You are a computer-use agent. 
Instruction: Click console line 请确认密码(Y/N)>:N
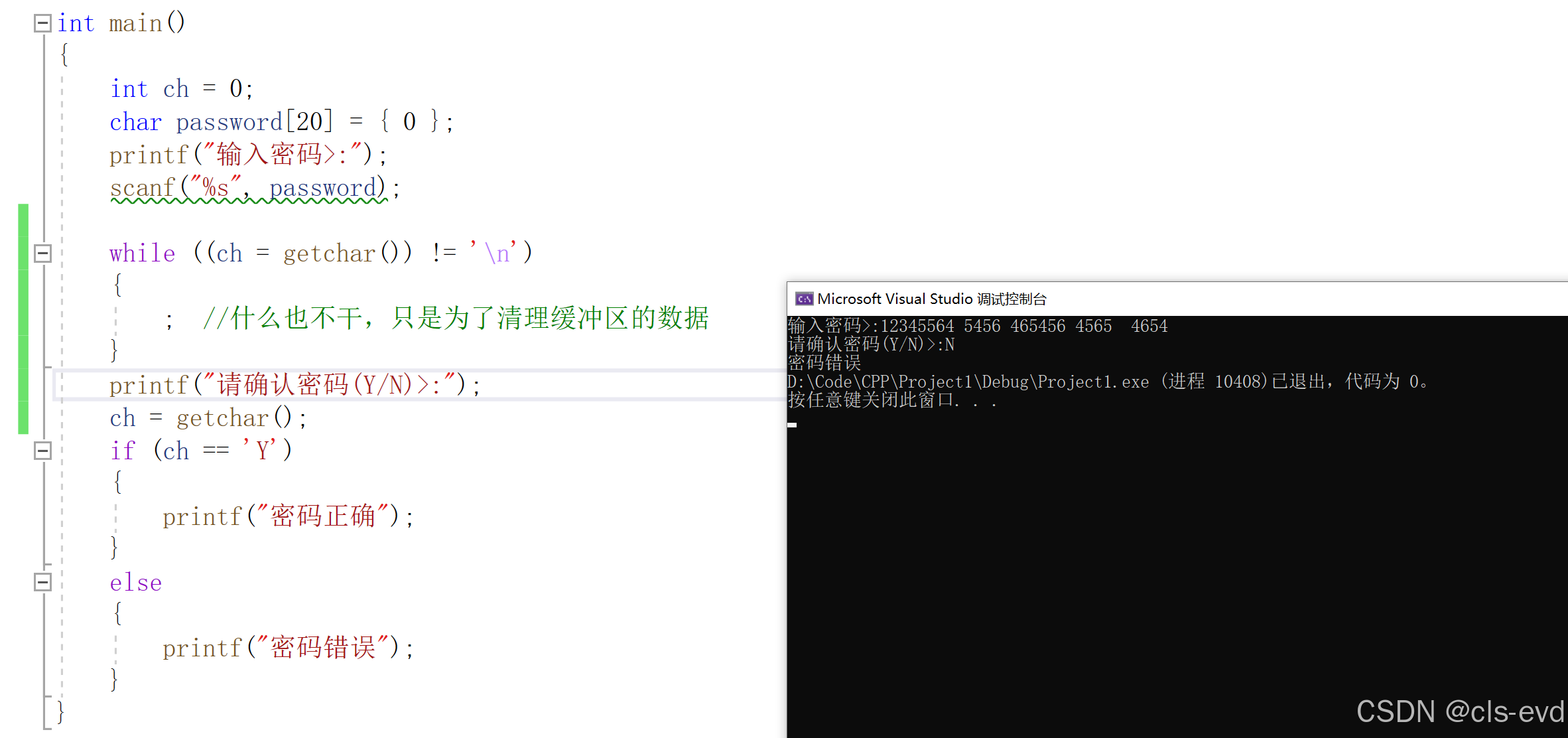tap(871, 344)
